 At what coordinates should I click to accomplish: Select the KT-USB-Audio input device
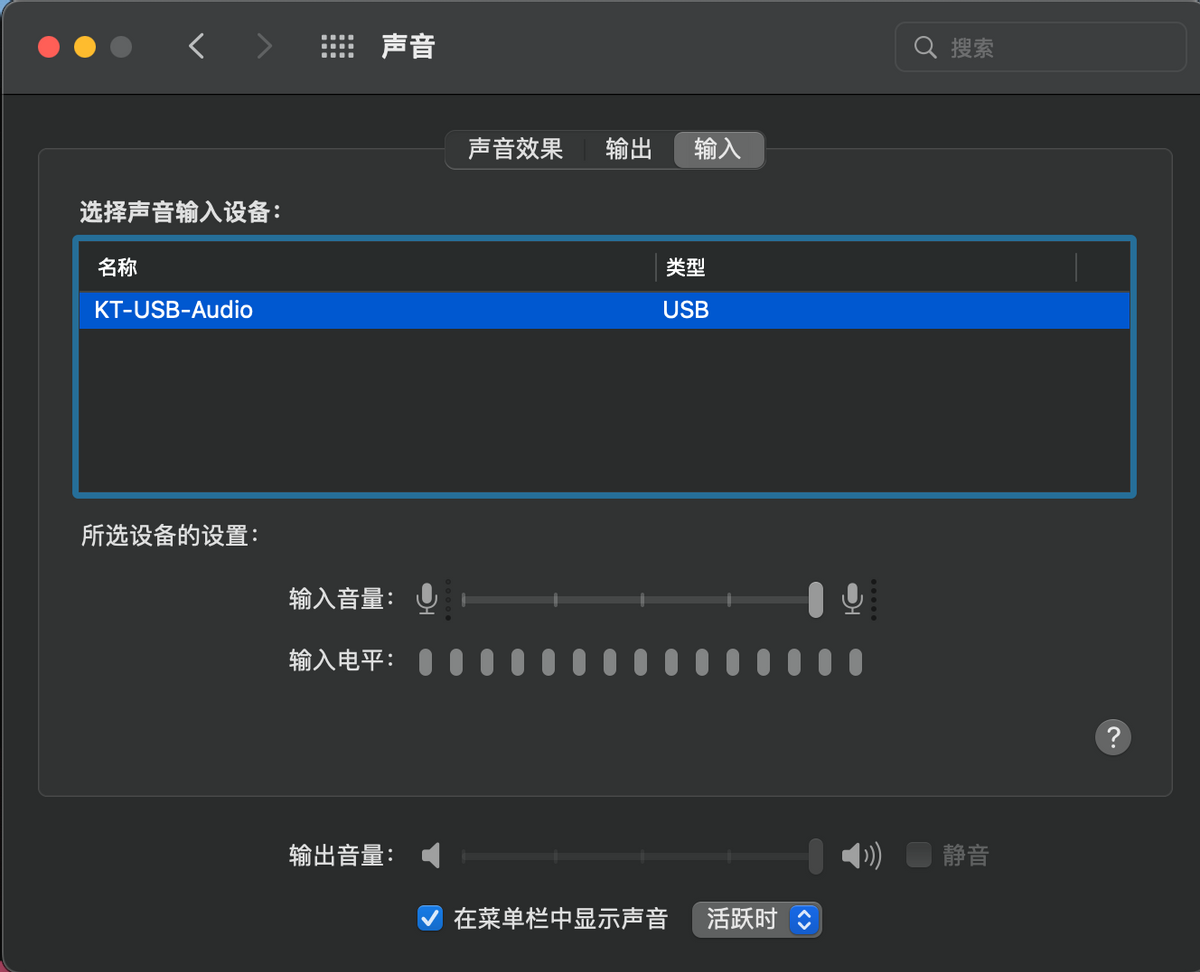coord(400,310)
